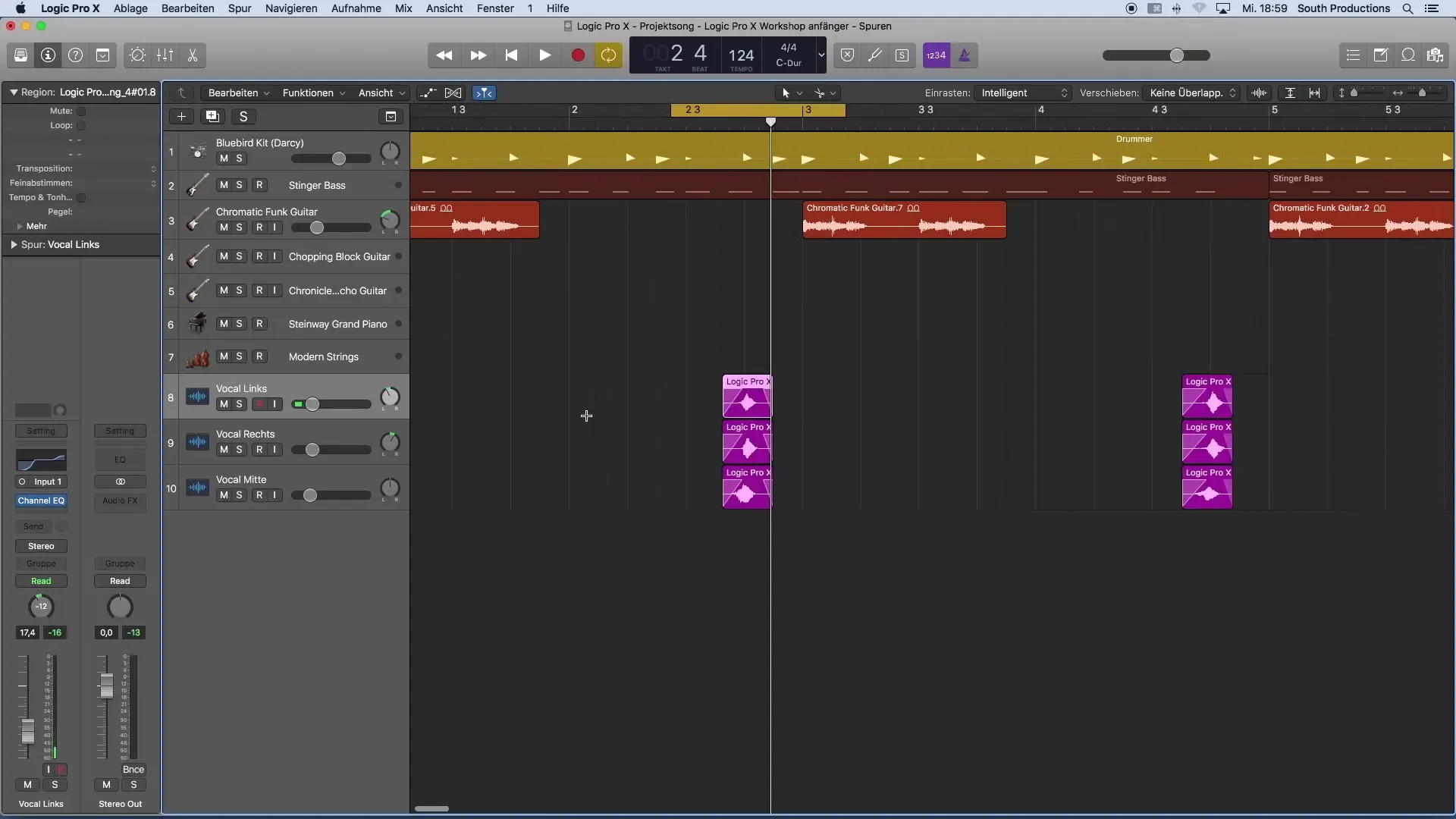Open the LCD display mode dropdown arrow
1456x819 pixels.
point(821,55)
